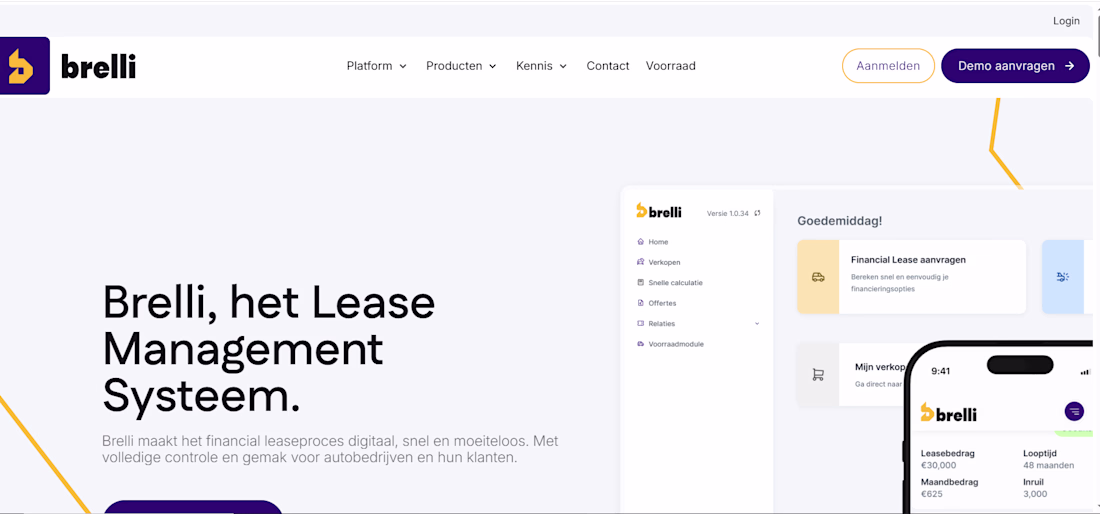Click the arrow icon in Demo aanvragen
Screen dimensions: 1100x514
click(1069, 66)
